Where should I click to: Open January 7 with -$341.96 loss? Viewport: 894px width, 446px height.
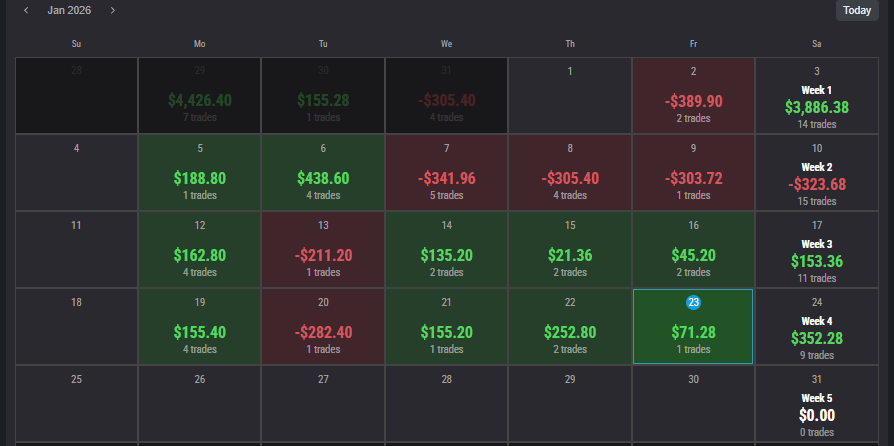pos(447,173)
